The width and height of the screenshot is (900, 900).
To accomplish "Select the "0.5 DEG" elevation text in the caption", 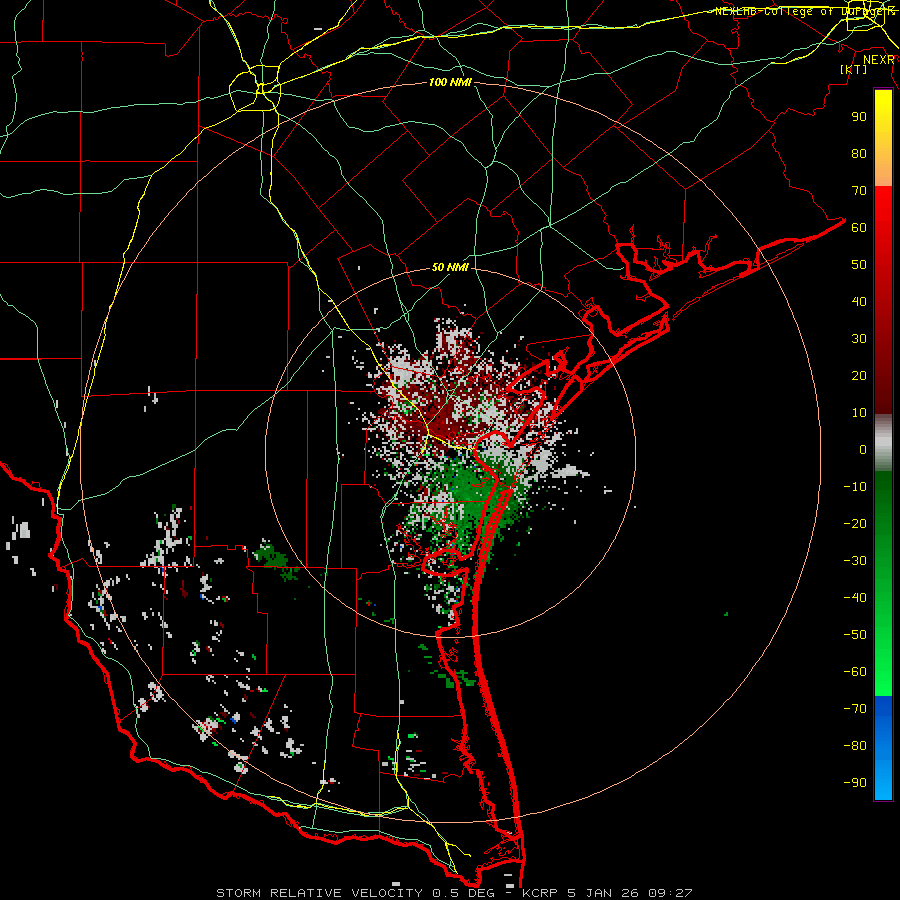I will click(x=461, y=893).
